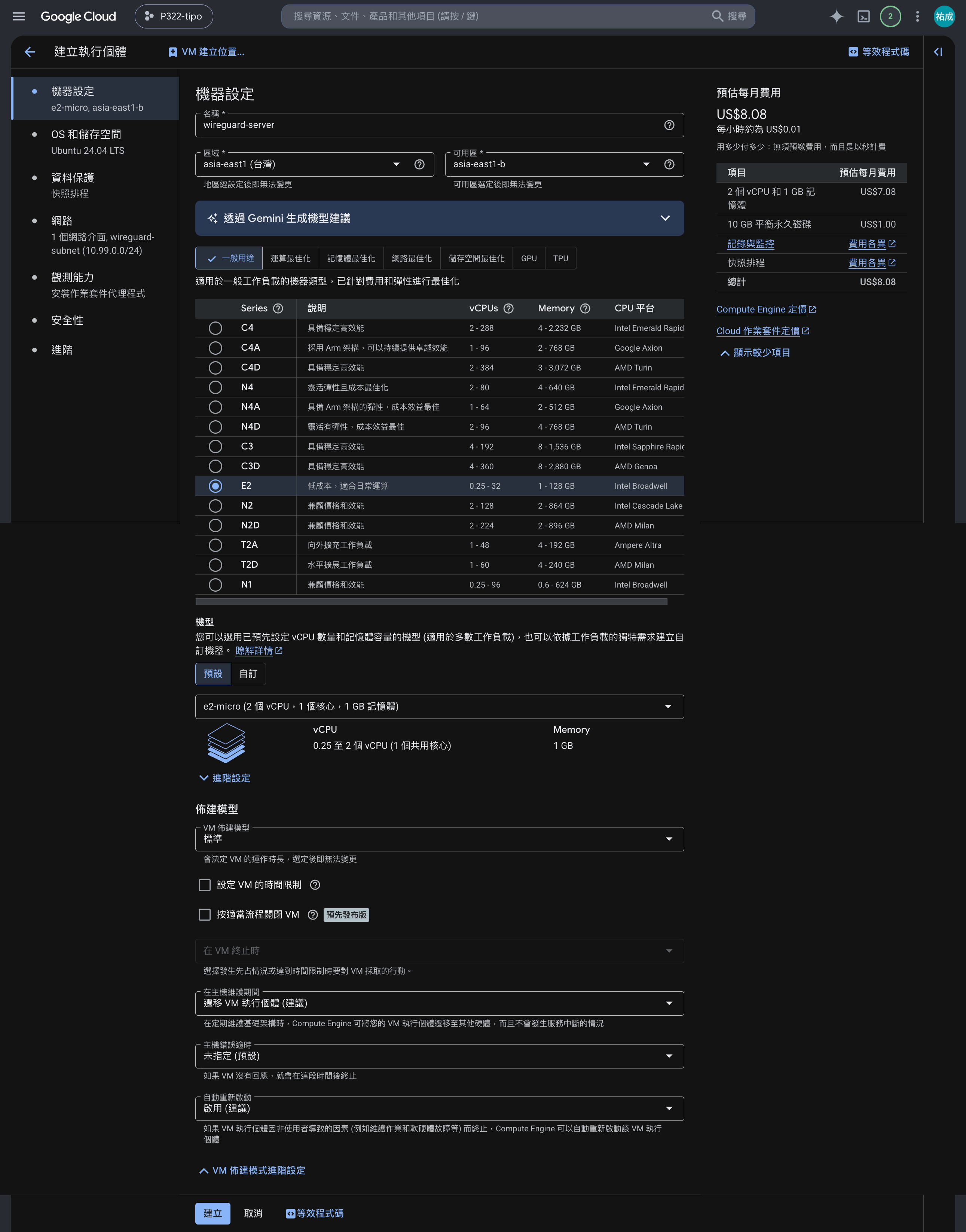Screen dimensions: 966x1232
Task: Open 自動重新啟動 dropdown
Action: 440,1109
